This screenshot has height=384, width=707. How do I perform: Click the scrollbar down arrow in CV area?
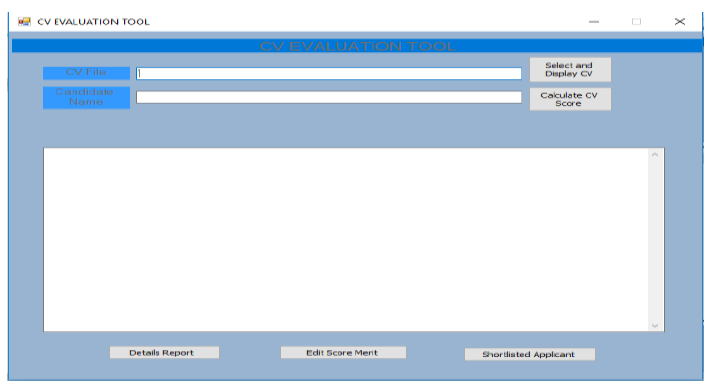(x=655, y=325)
